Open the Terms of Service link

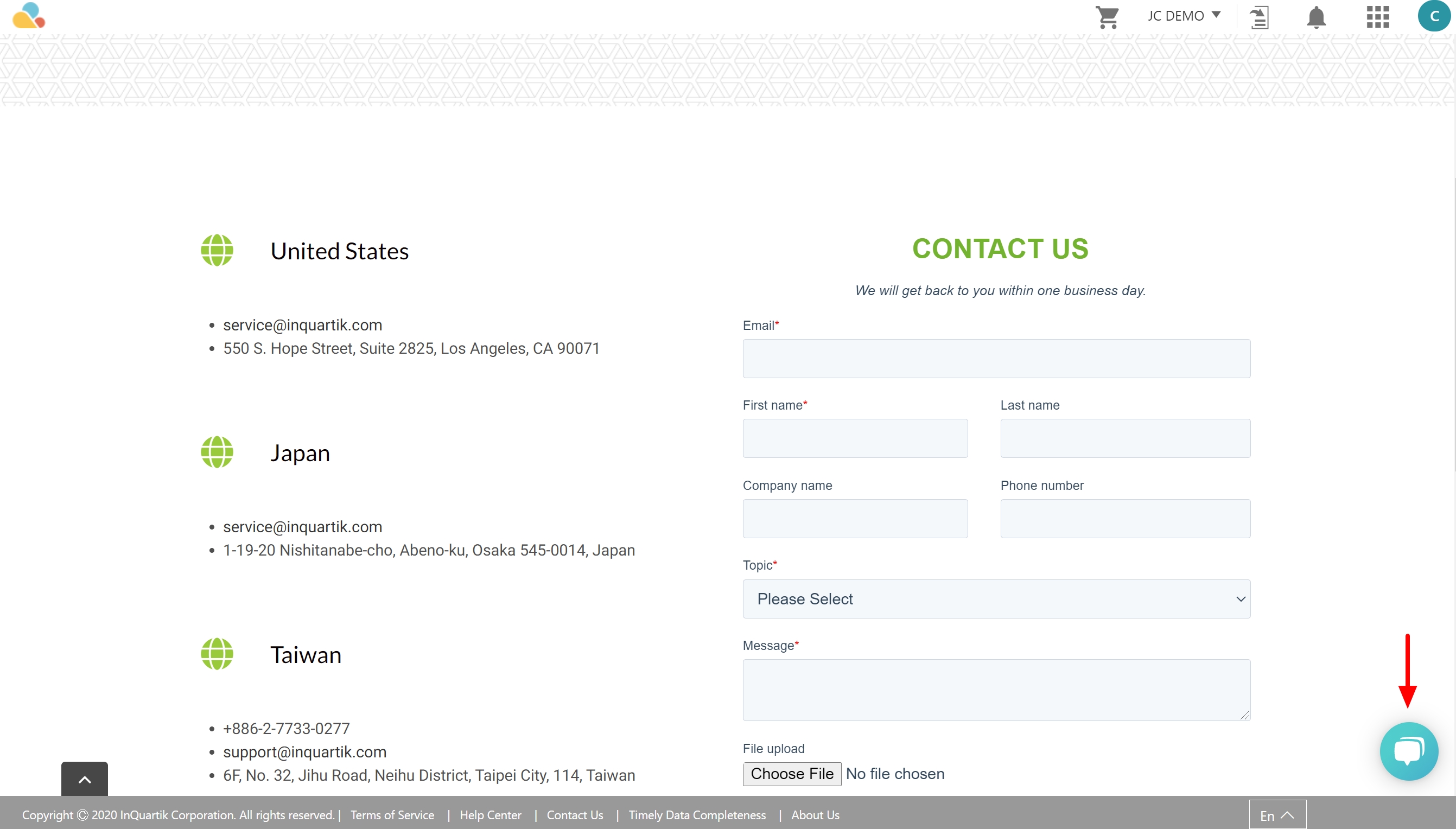click(392, 815)
